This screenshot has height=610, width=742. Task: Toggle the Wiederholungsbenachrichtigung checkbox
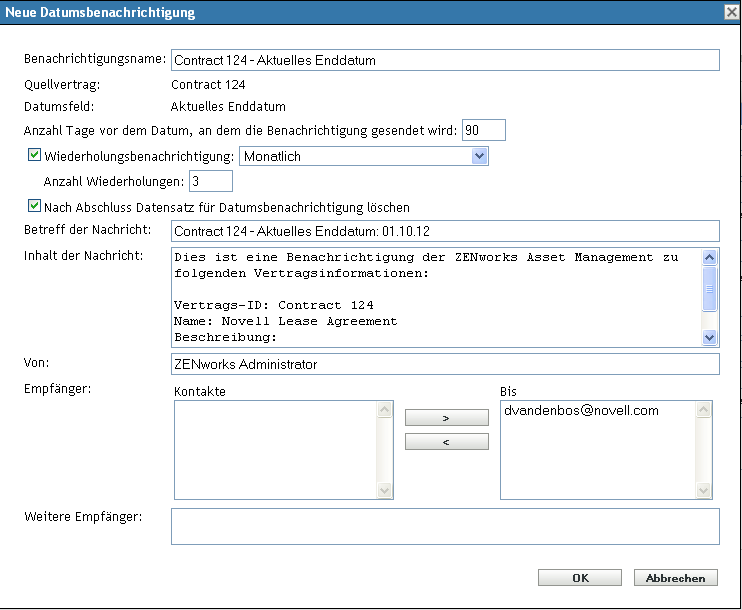tap(35, 156)
